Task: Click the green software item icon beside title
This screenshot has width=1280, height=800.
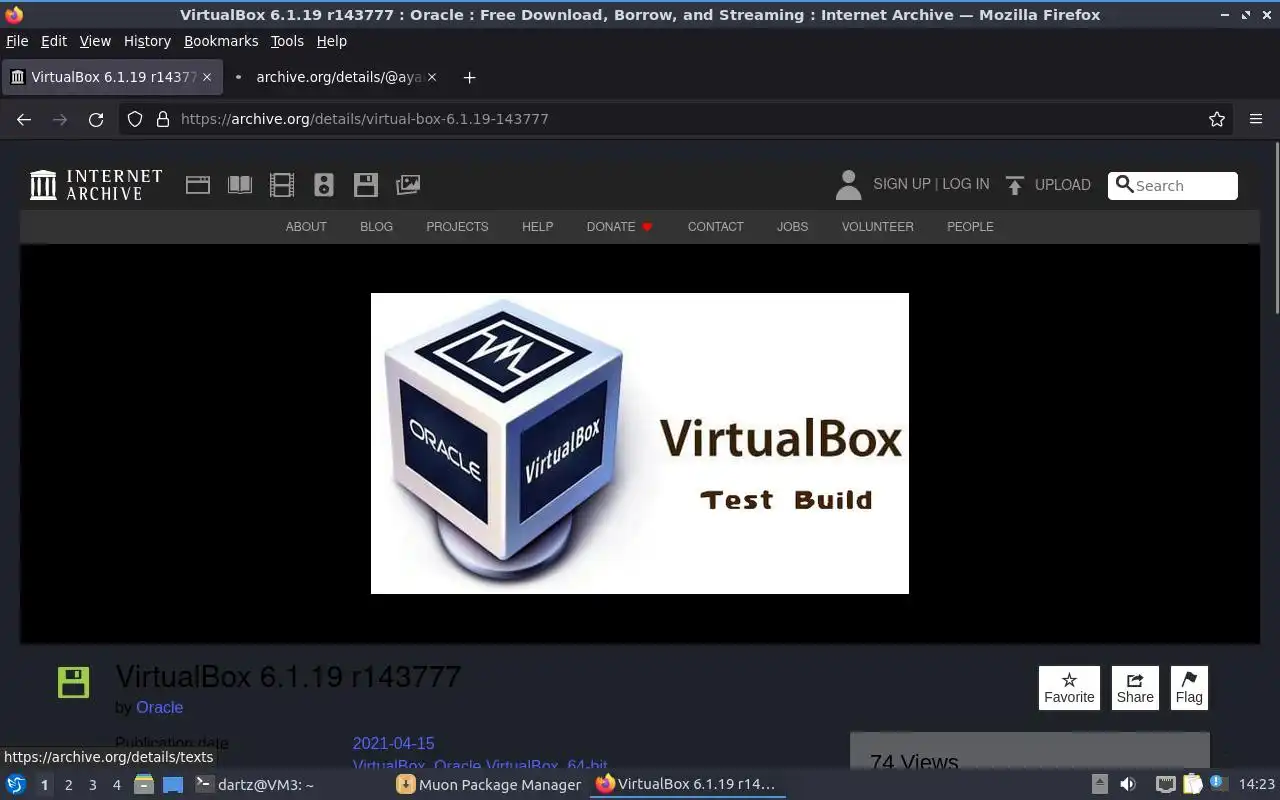Action: [x=73, y=682]
